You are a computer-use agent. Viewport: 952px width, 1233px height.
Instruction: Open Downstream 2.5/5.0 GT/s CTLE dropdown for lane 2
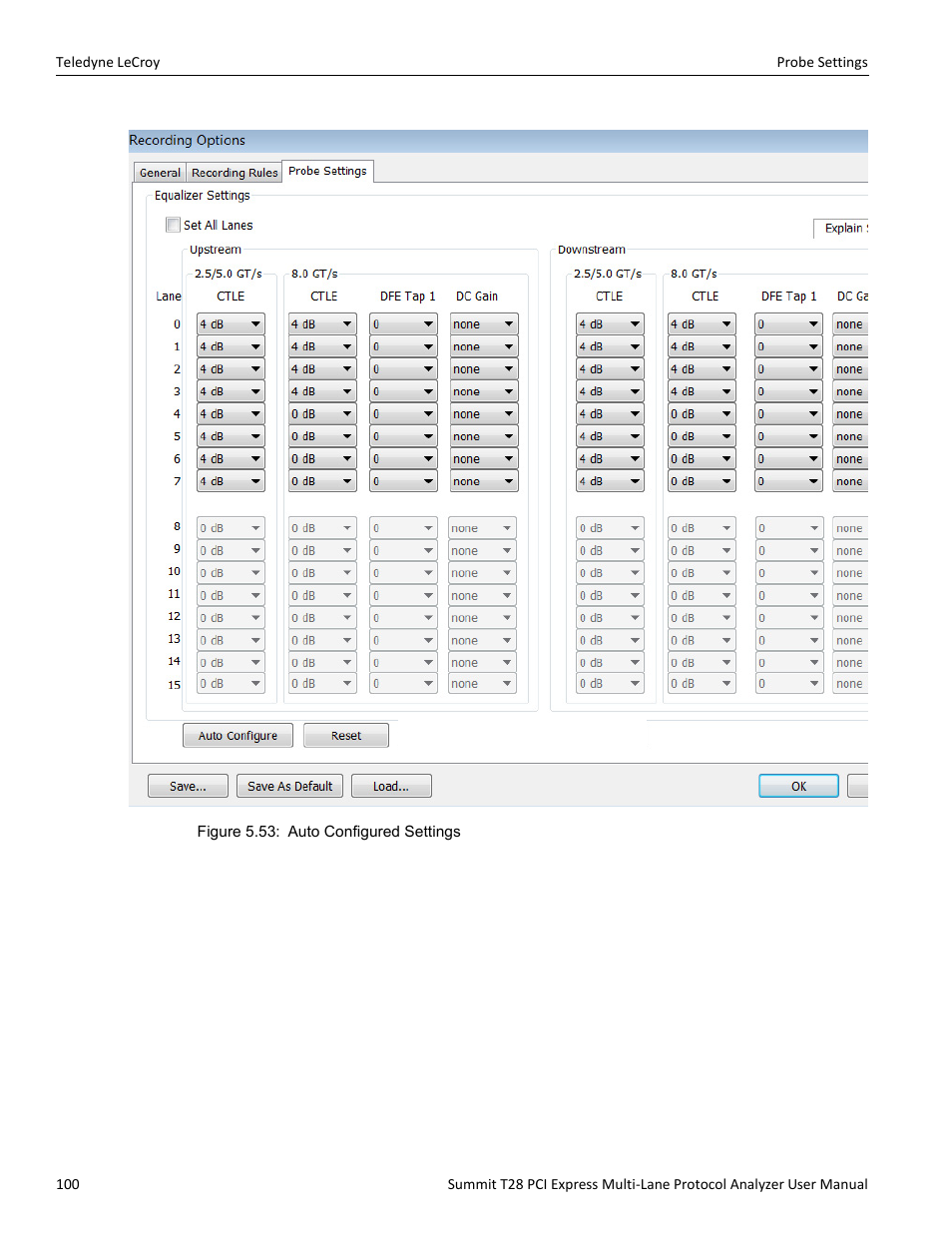coord(610,369)
